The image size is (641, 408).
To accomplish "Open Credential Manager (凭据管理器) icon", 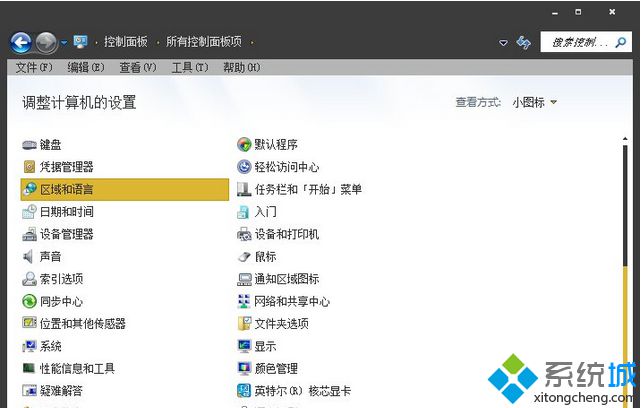I will tap(29, 167).
